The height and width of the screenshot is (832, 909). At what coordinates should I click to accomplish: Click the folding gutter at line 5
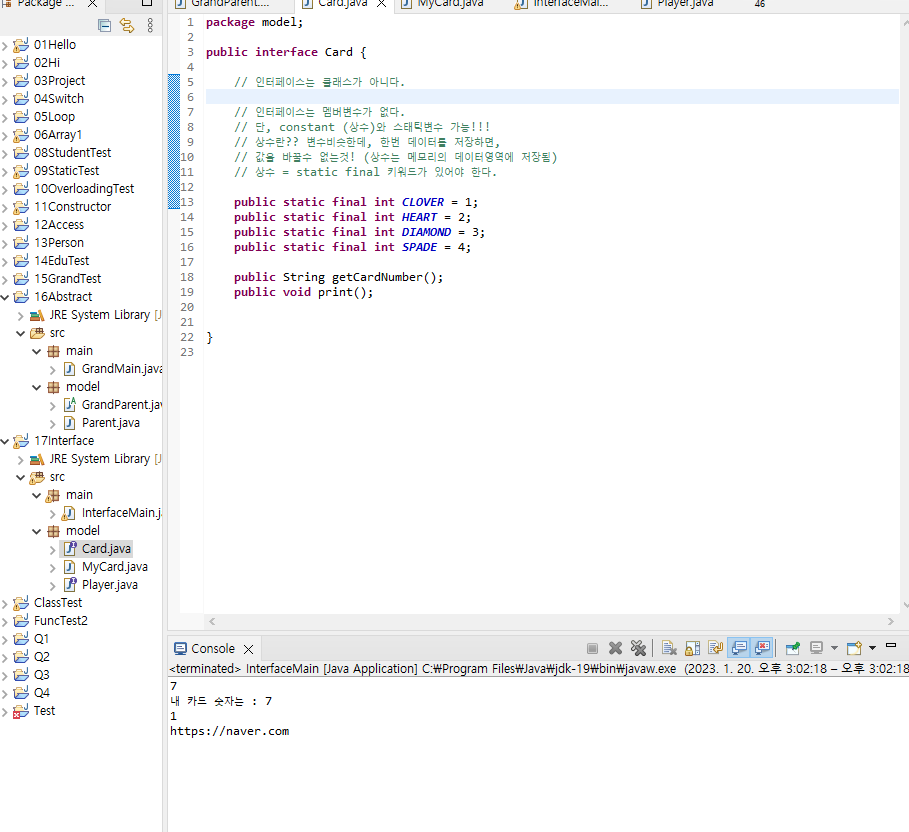173,82
